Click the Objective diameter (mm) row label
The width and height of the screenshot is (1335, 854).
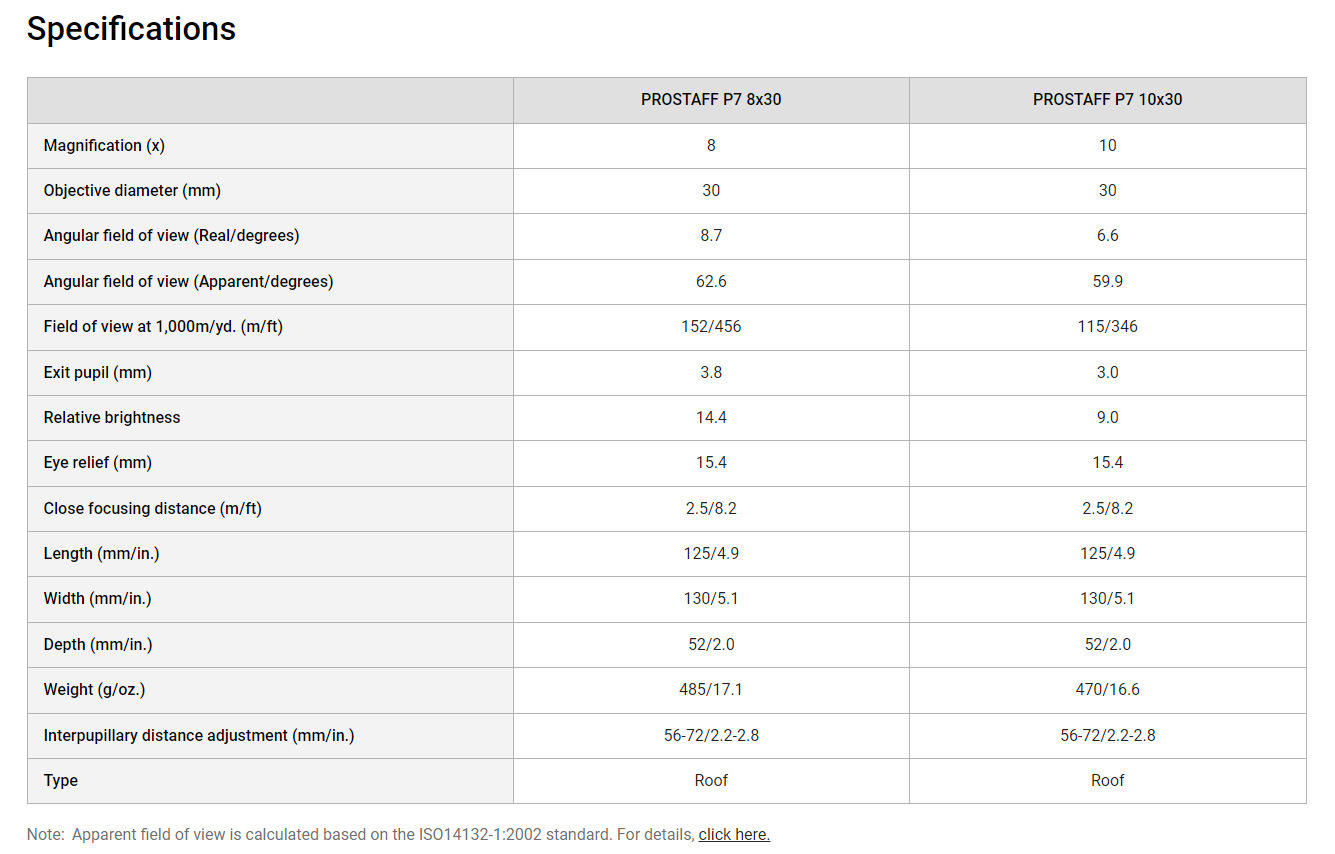[132, 190]
